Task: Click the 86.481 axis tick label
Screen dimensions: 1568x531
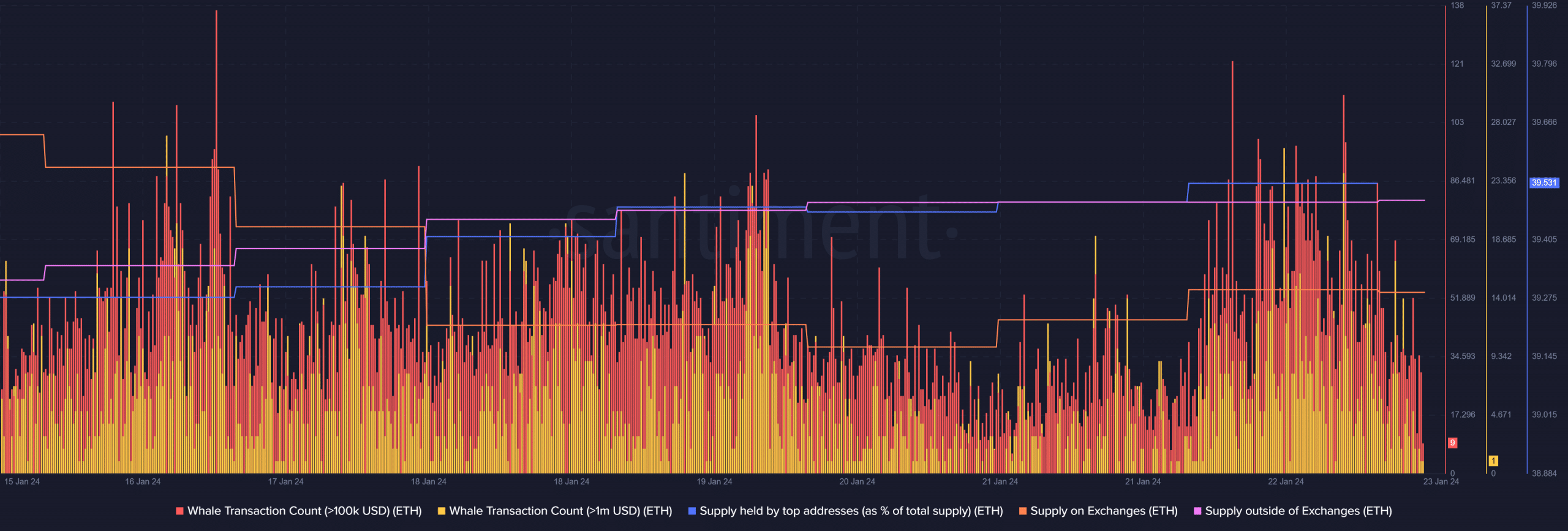Action: point(1463,181)
